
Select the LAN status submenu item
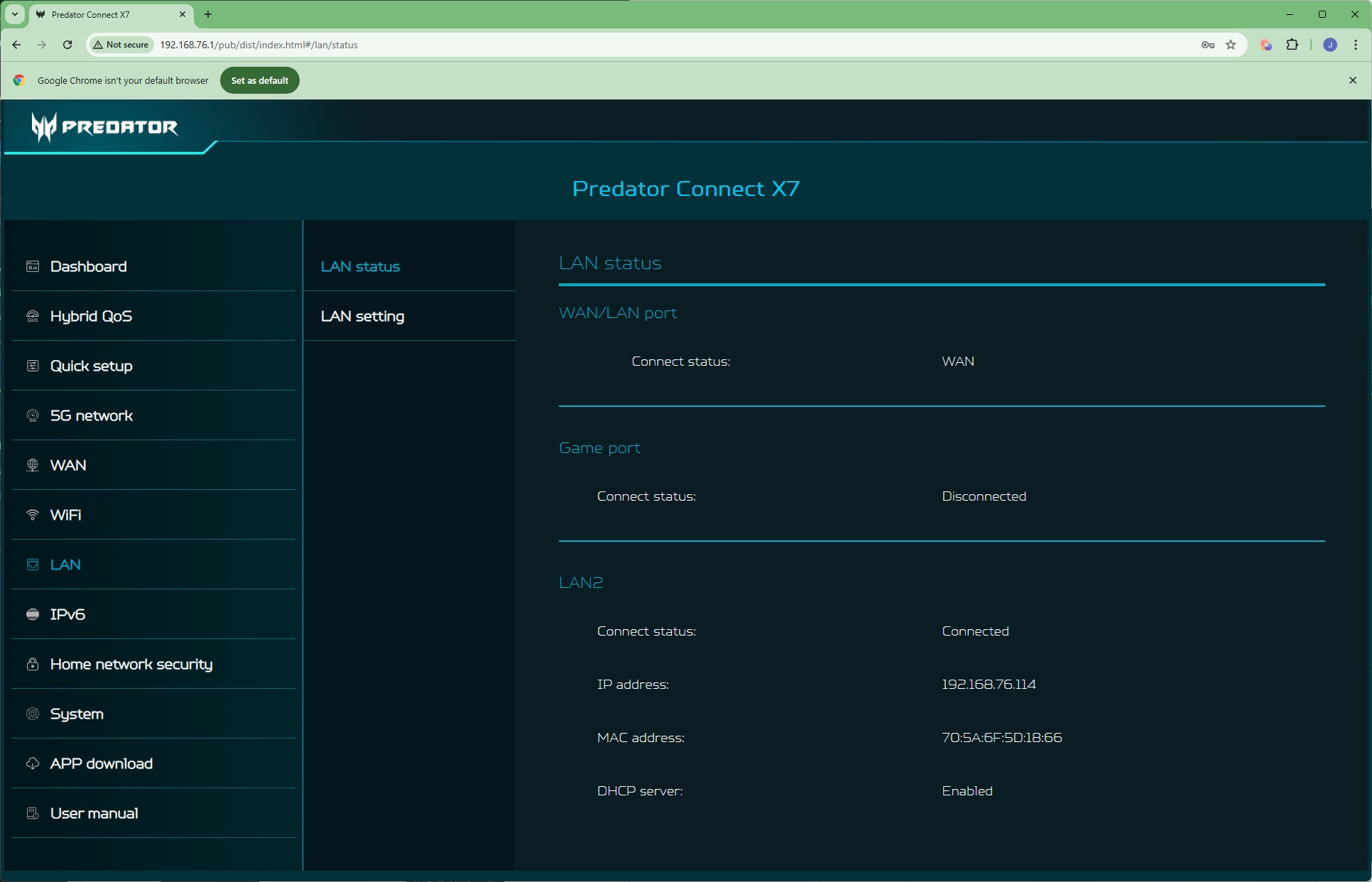click(360, 266)
